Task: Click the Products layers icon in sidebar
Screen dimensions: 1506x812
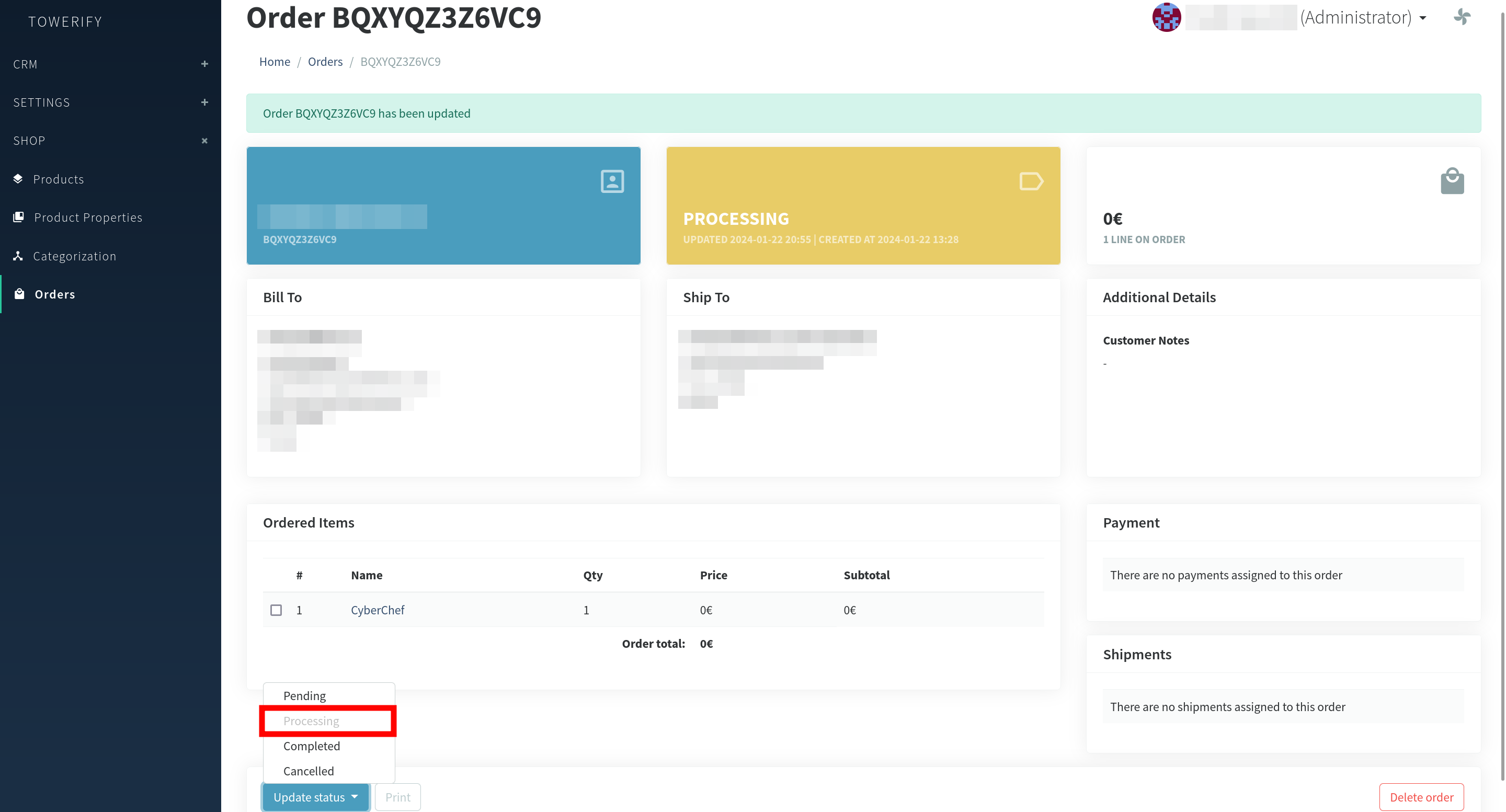Action: pos(18,179)
